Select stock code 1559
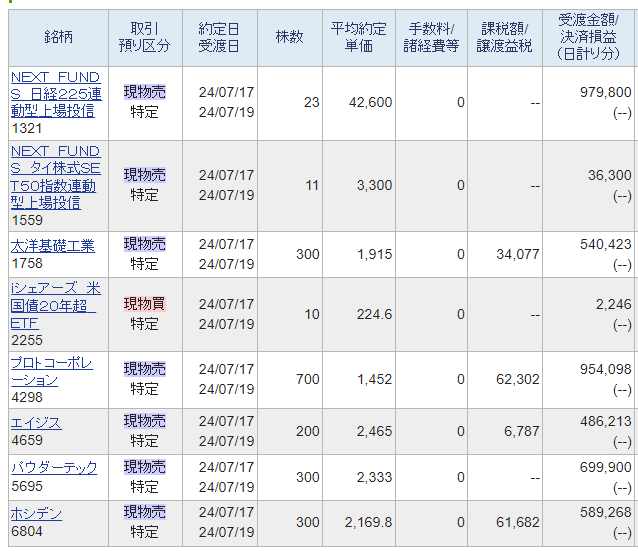The width and height of the screenshot is (638, 555). (x=27, y=220)
